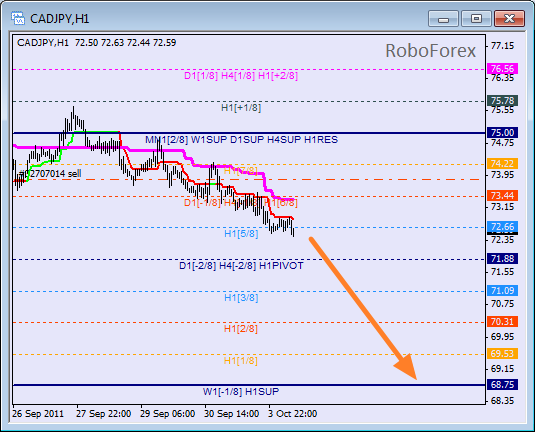Screen dimensions: 535x432
Task: Click the D1[-2/8] H4[-2/8] H1PIVOT label
Action: 241,265
